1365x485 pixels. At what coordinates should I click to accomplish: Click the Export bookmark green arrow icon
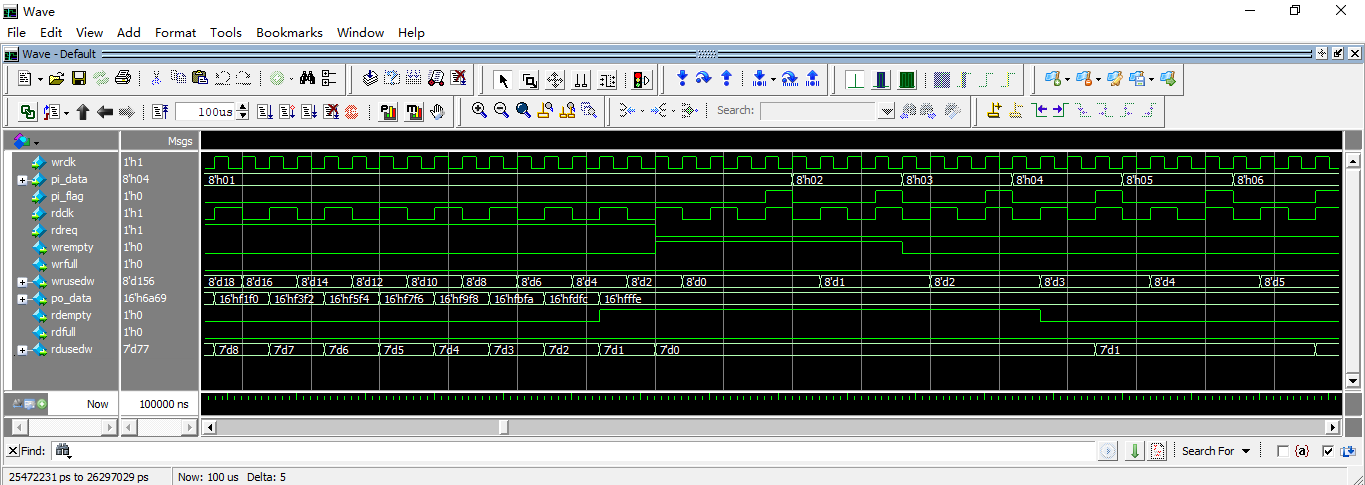click(1167, 78)
